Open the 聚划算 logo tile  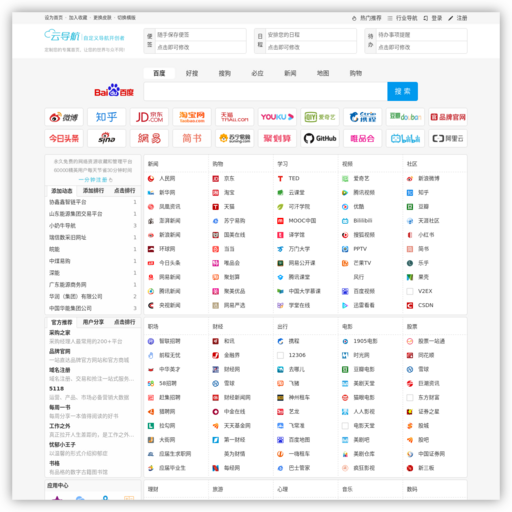(277, 138)
